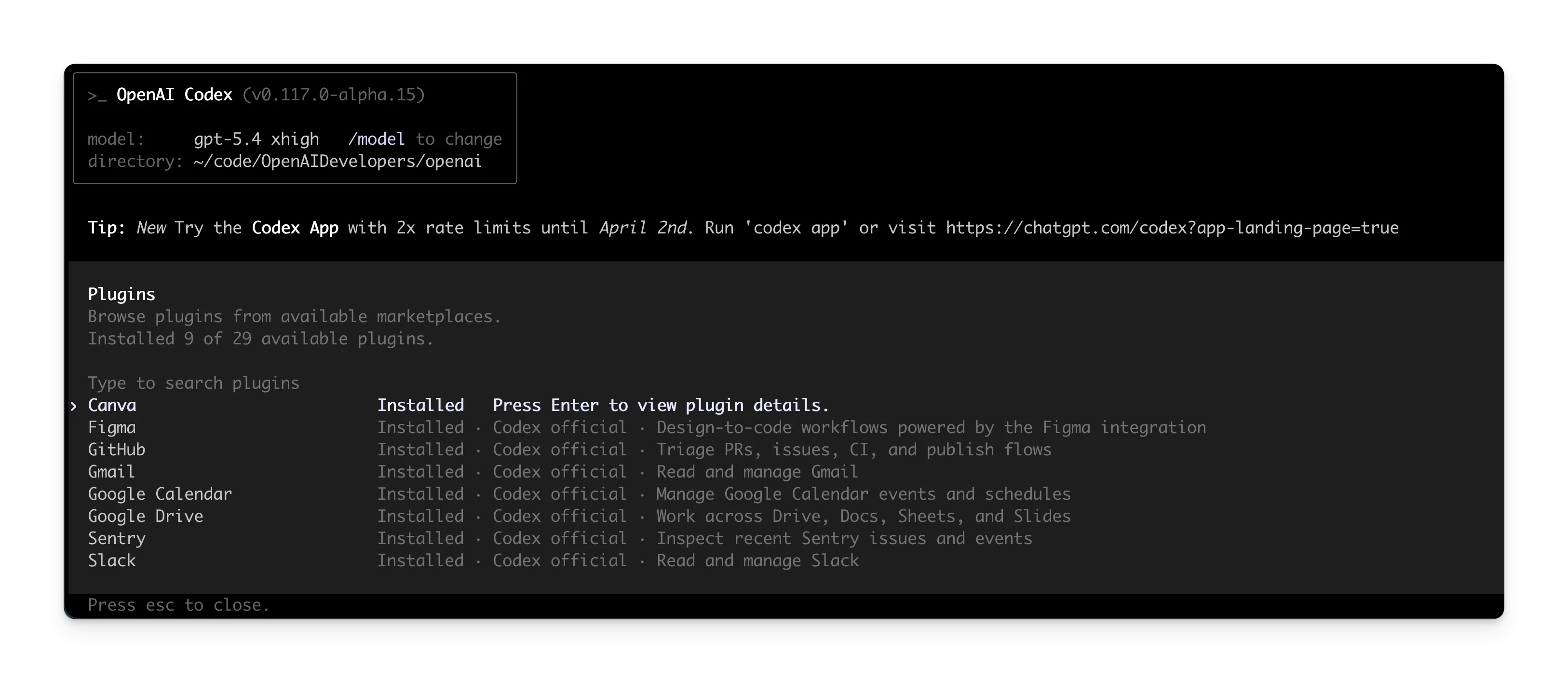Click the Installed status on the Slack row

click(420, 560)
